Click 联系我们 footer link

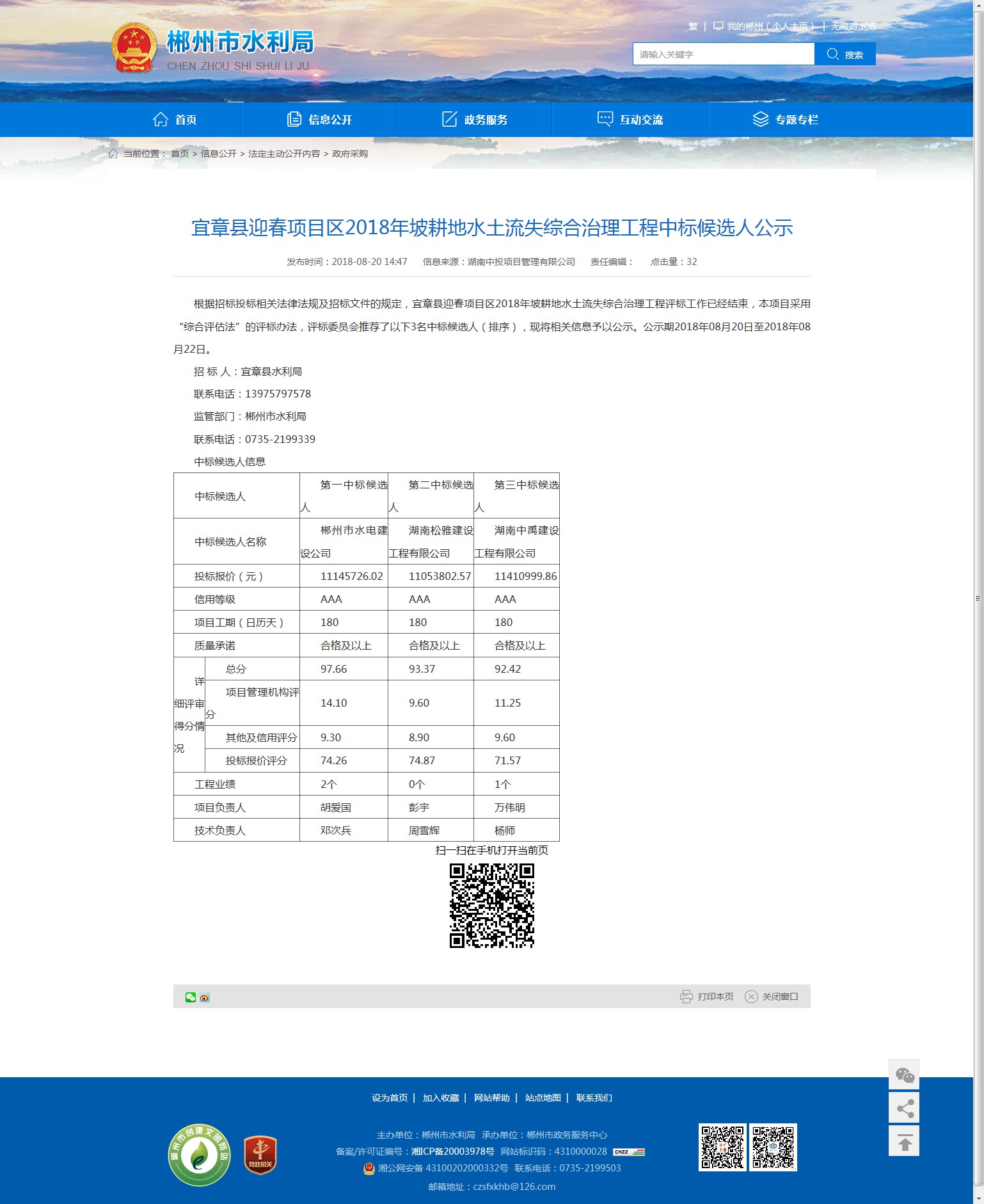click(x=594, y=1098)
